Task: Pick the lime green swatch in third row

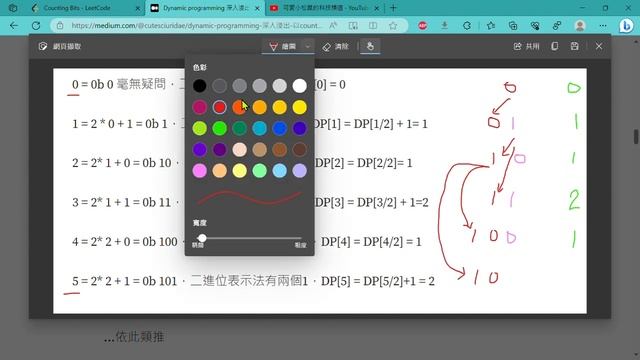Action: [200, 128]
